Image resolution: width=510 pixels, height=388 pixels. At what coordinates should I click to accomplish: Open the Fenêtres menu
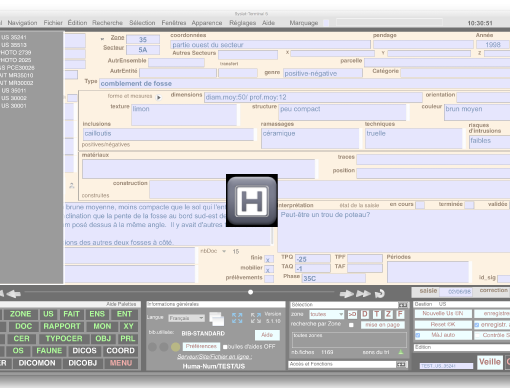(x=174, y=23)
